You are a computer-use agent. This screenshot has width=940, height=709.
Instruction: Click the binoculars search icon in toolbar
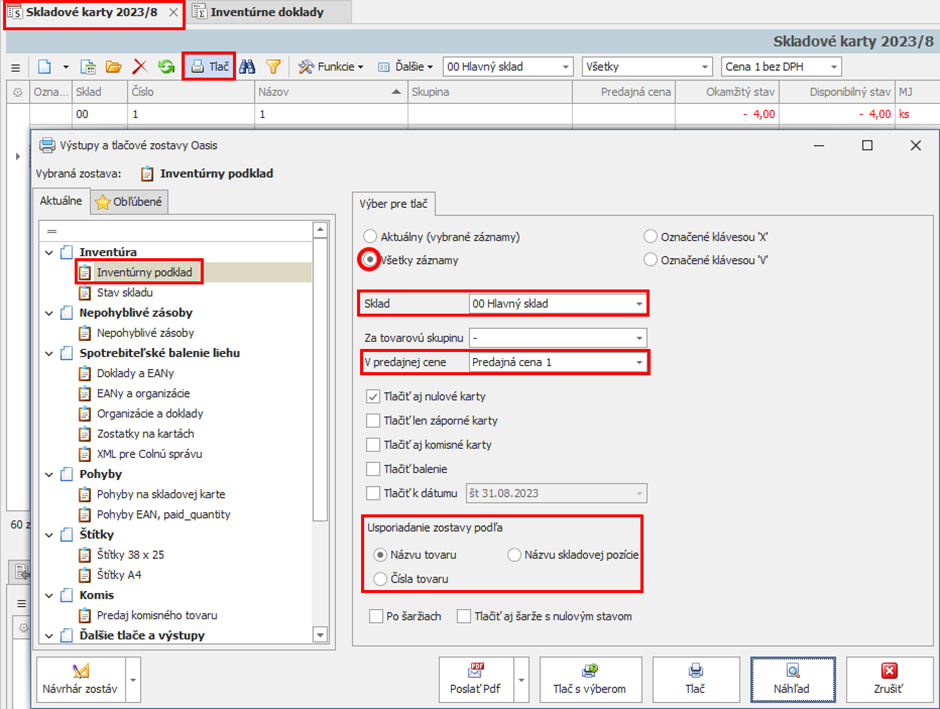pyautogui.click(x=247, y=67)
